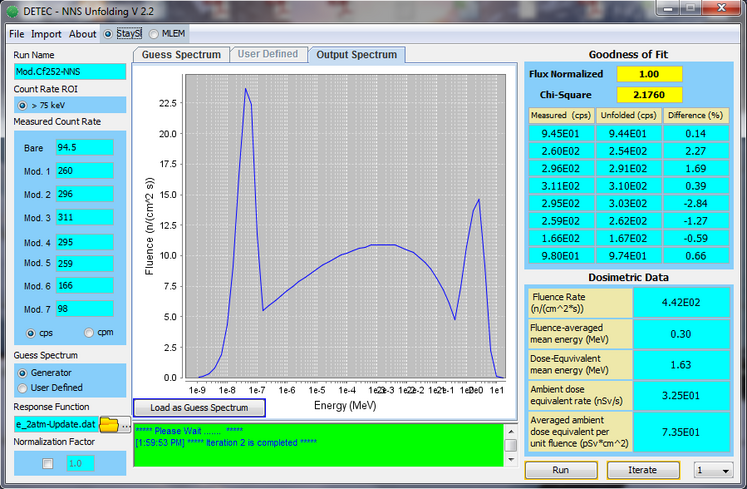Click the Mod. 7 count rate field
The height and width of the screenshot is (489, 747).
coord(84,309)
